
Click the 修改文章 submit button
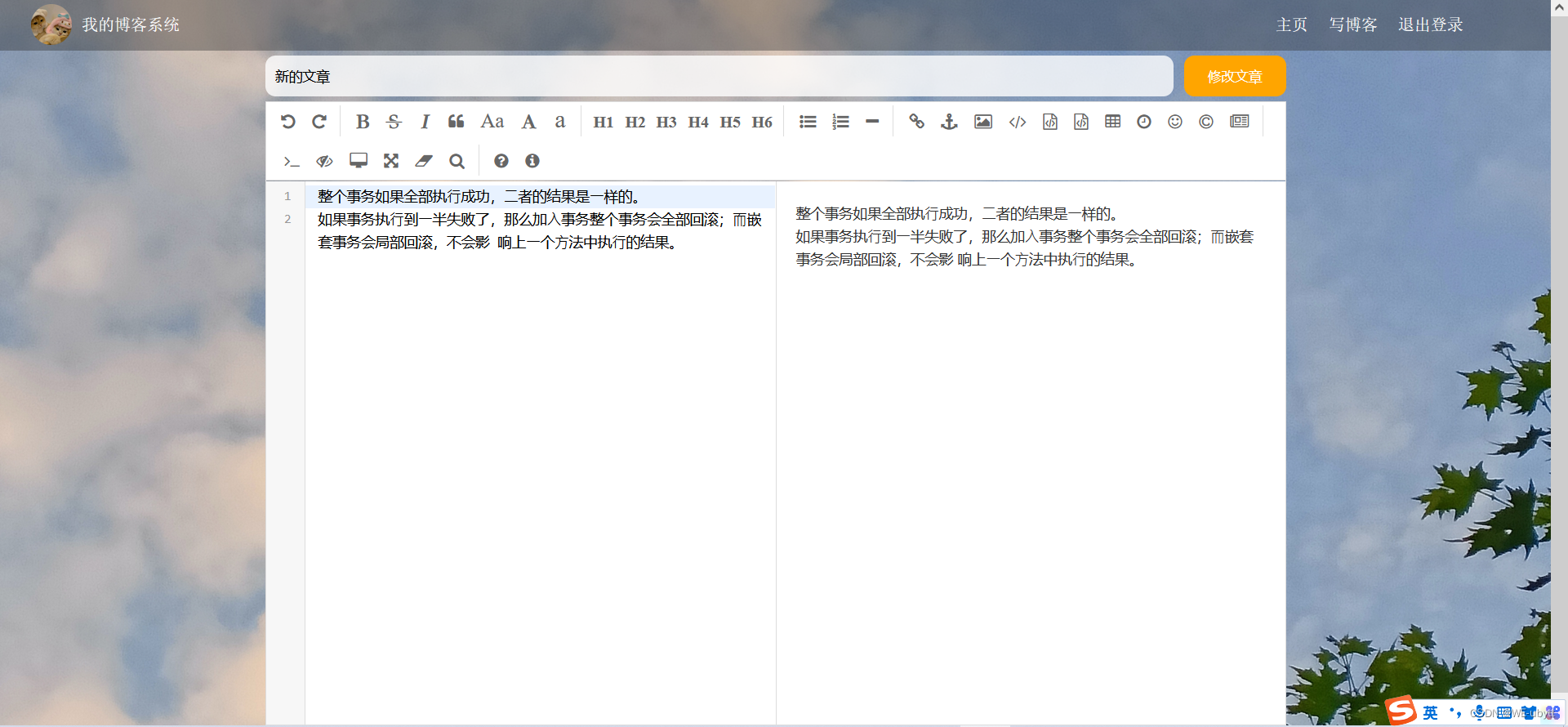(x=1235, y=76)
